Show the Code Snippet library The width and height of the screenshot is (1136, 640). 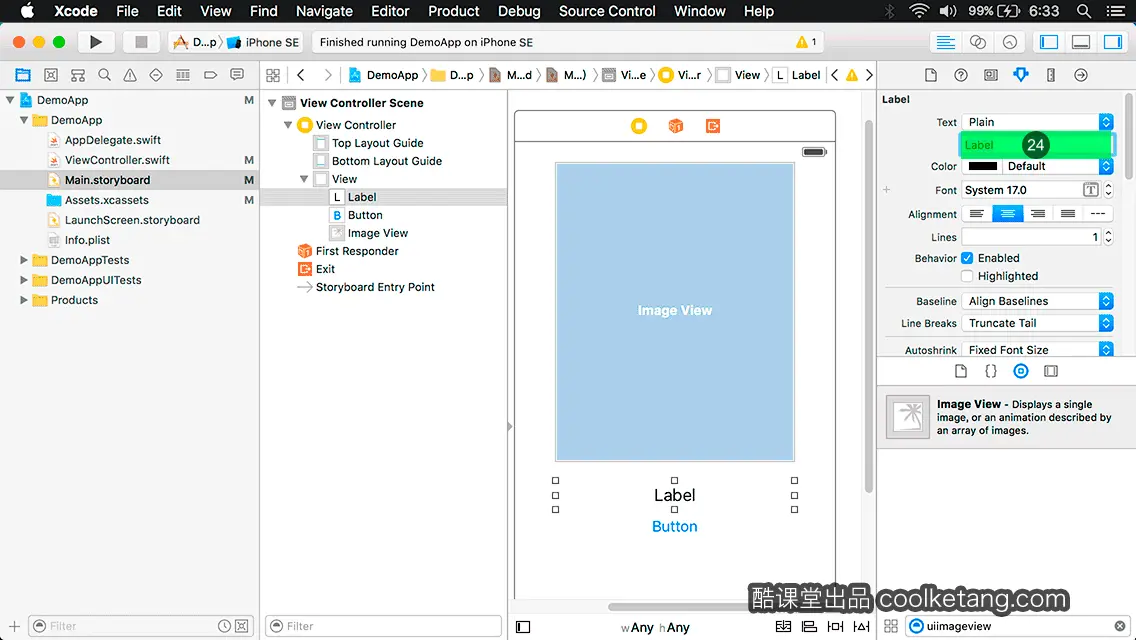[990, 371]
